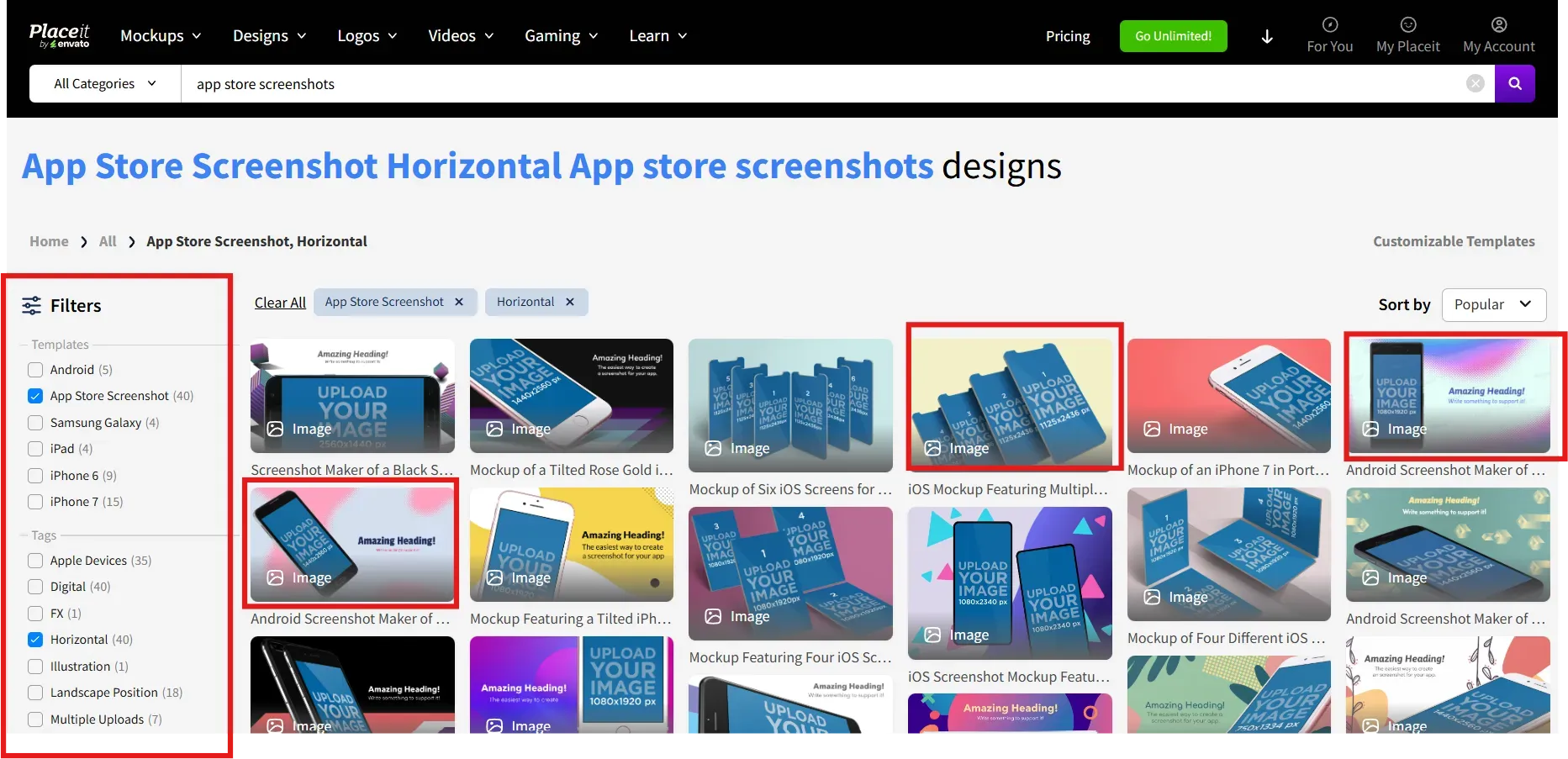The width and height of the screenshot is (1568, 759).
Task: Check the Apple Devices tag filter
Action: coord(34,560)
